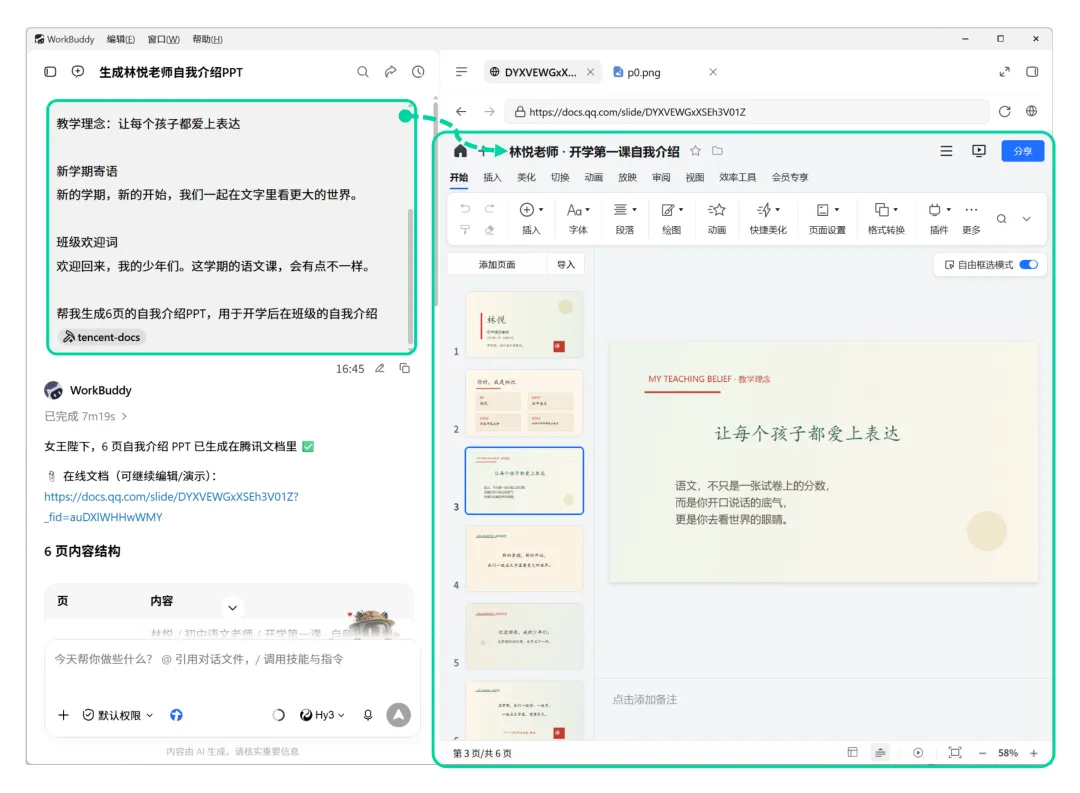
Task: Click the share arrow icon in the chat header
Action: tap(391, 72)
